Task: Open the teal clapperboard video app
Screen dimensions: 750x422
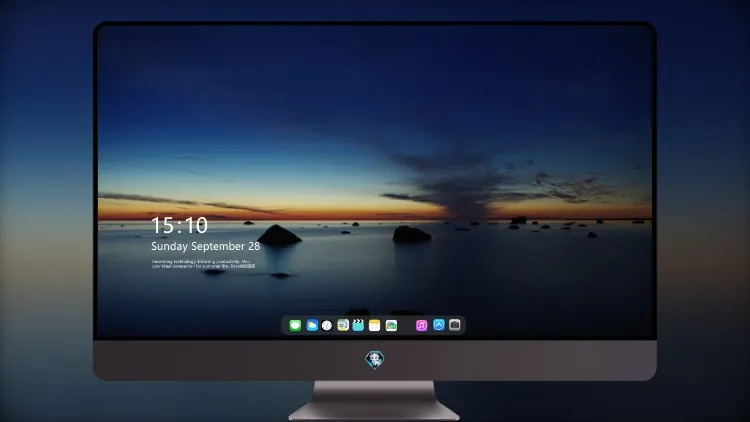Action: tap(358, 325)
